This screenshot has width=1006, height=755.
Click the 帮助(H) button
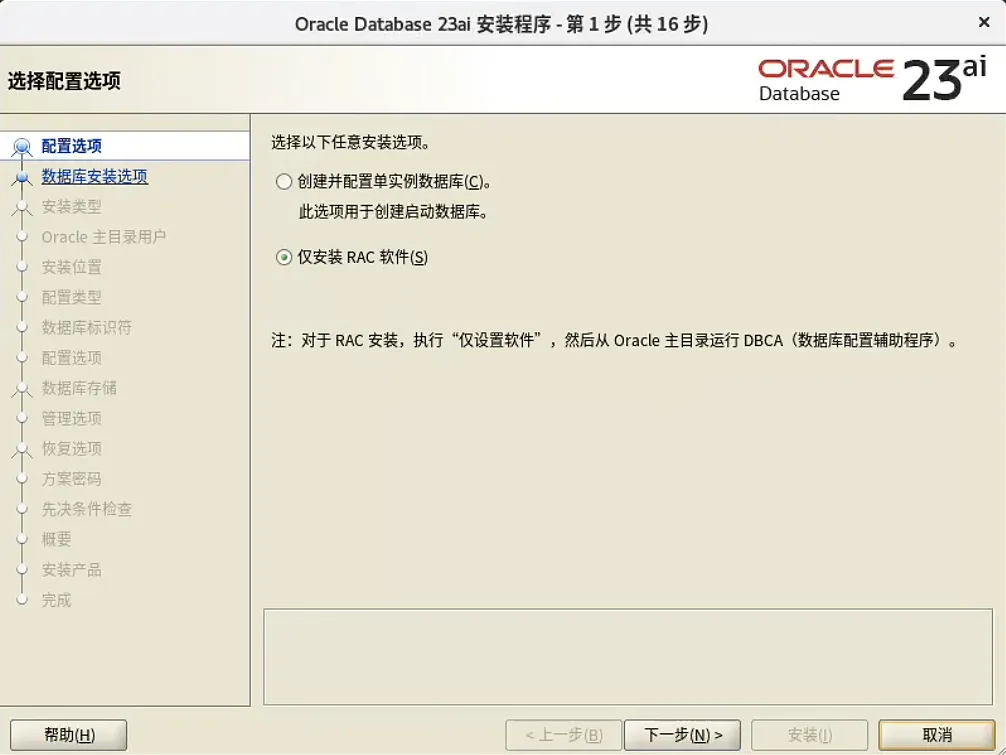[x=66, y=734]
